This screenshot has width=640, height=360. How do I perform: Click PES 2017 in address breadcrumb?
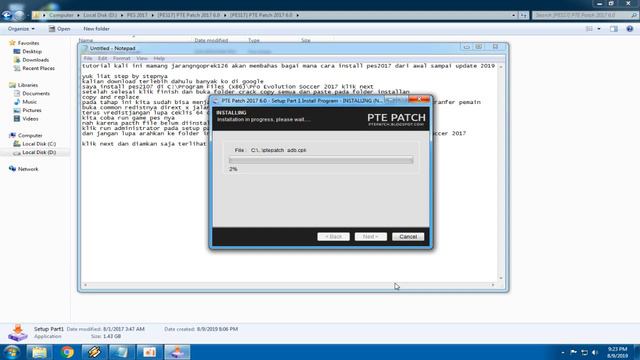137,15
